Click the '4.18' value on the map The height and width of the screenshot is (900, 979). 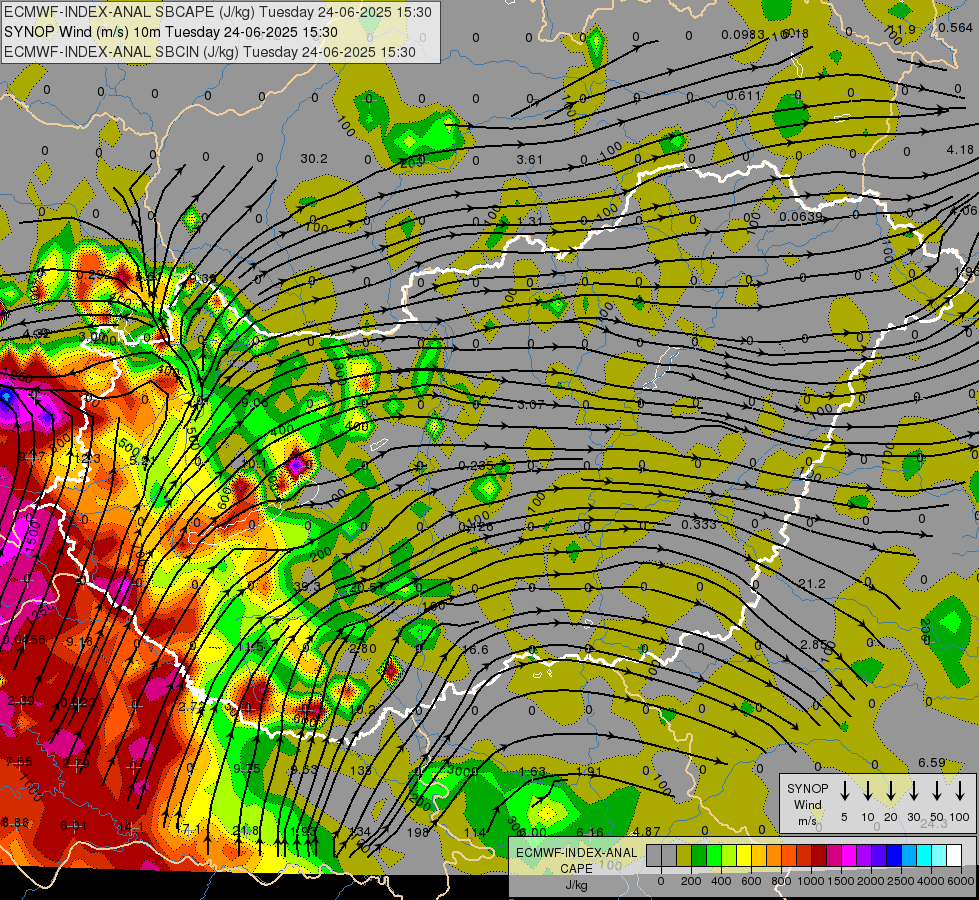[x=960, y=150]
